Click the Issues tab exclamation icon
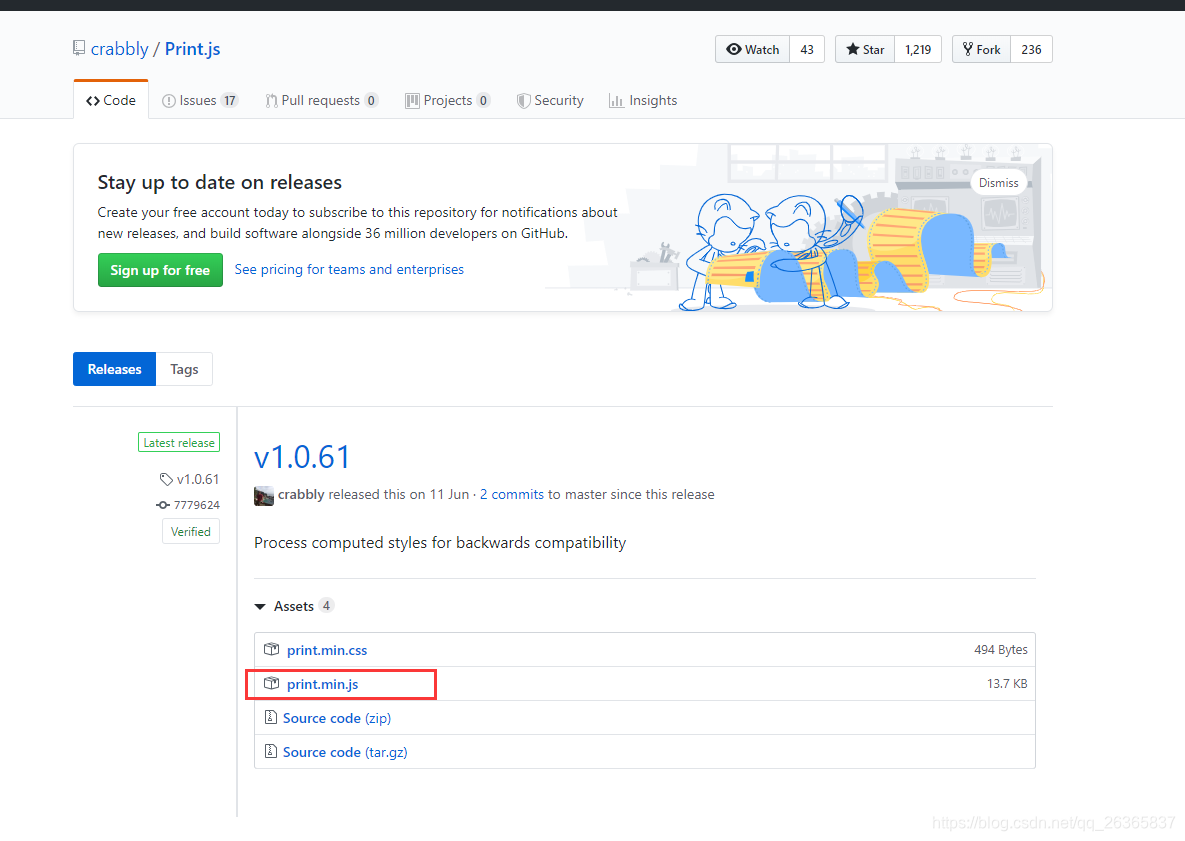Image resolution: width=1185 pixels, height=841 pixels. tap(169, 100)
